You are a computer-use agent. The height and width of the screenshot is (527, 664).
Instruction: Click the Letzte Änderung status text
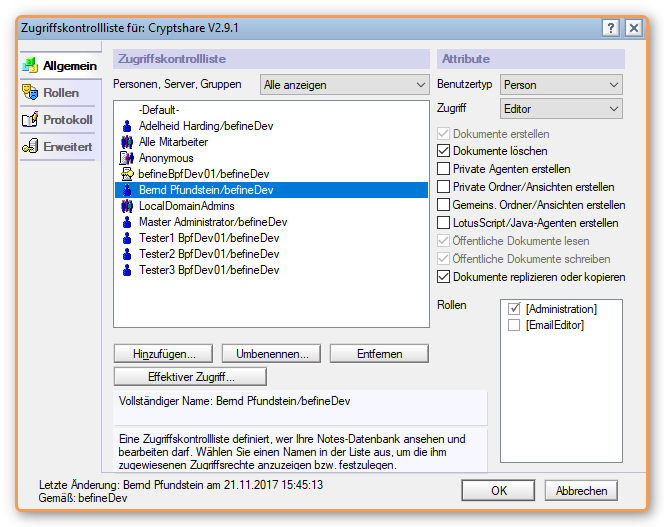pos(180,485)
